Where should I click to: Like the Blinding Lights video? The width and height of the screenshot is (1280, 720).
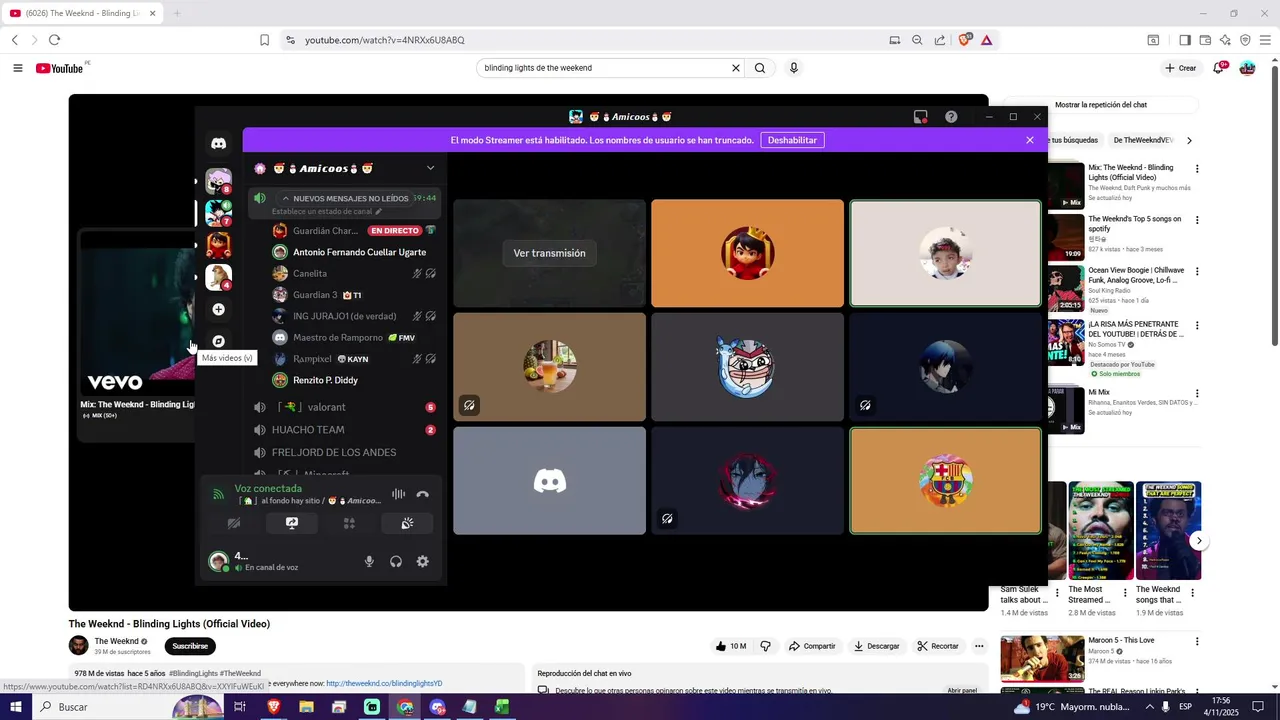[x=731, y=646]
